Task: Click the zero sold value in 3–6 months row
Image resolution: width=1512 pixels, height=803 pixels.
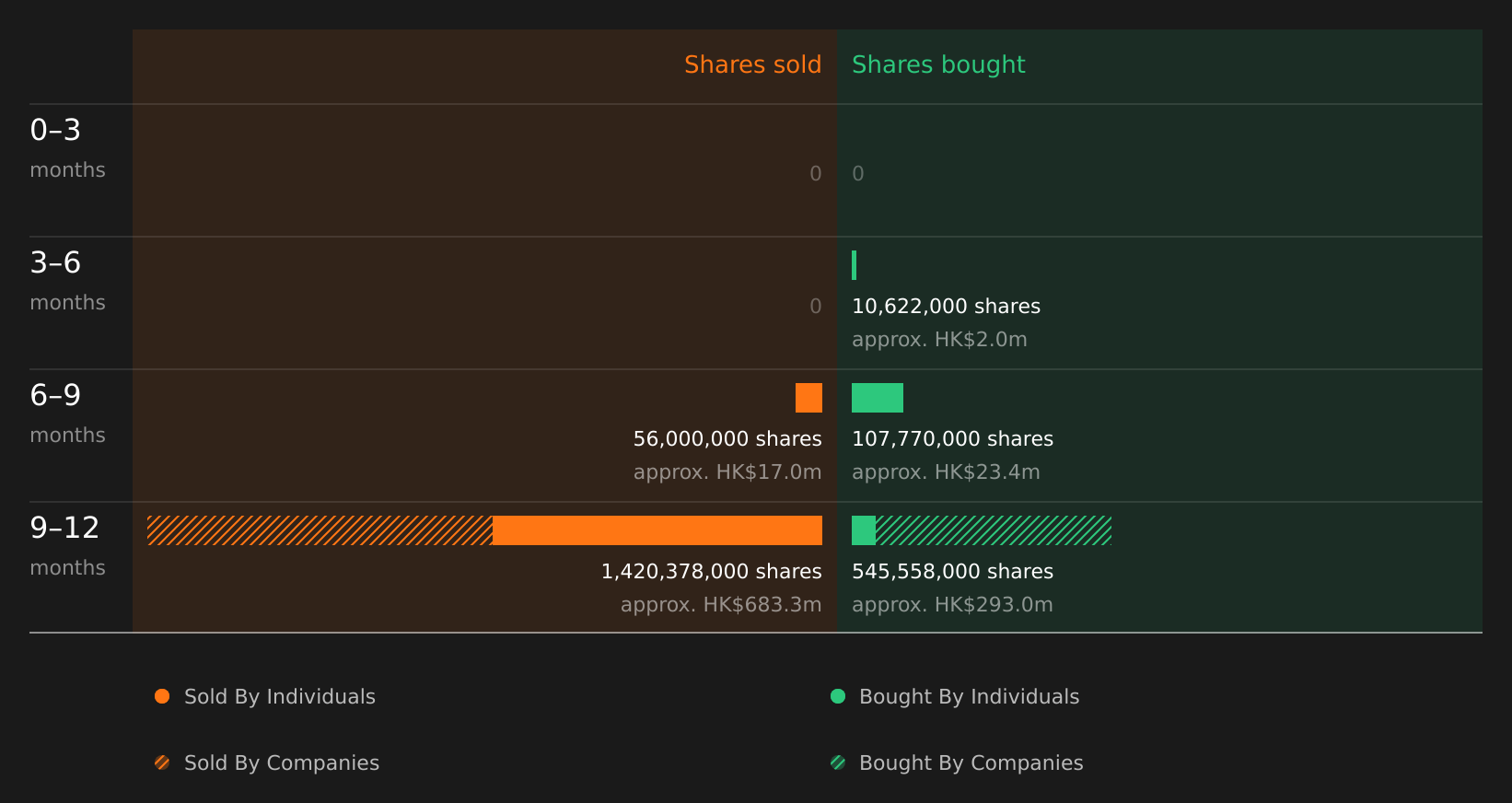Action: coord(816,307)
